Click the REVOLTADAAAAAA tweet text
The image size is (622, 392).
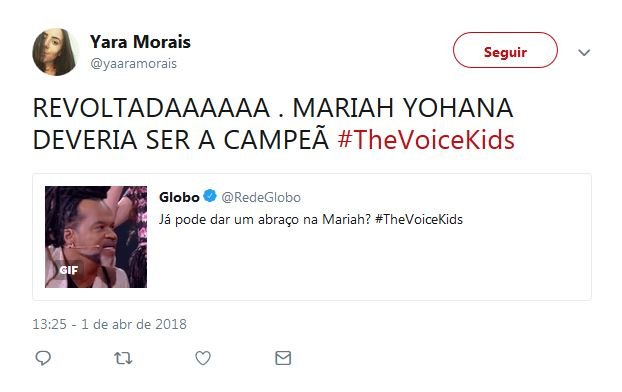(152, 108)
